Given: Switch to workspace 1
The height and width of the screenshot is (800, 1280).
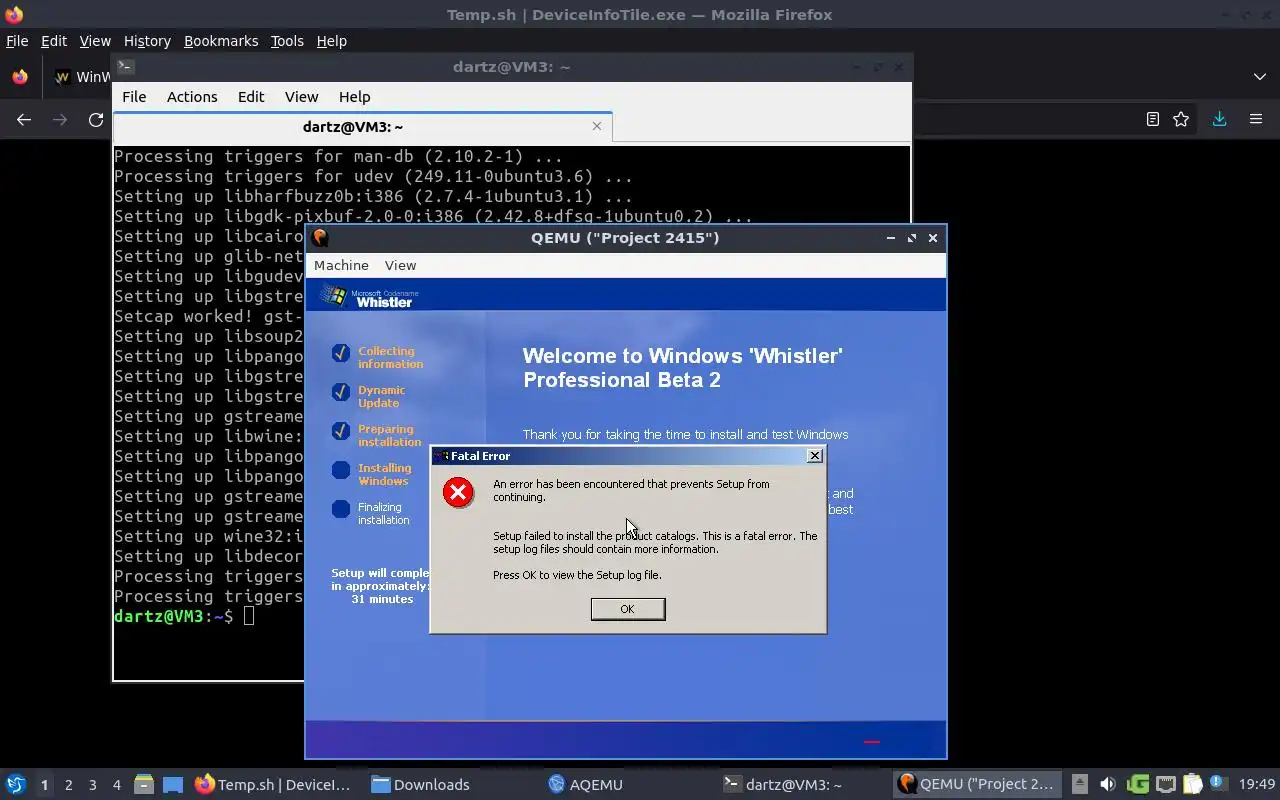Looking at the screenshot, I should [44, 785].
